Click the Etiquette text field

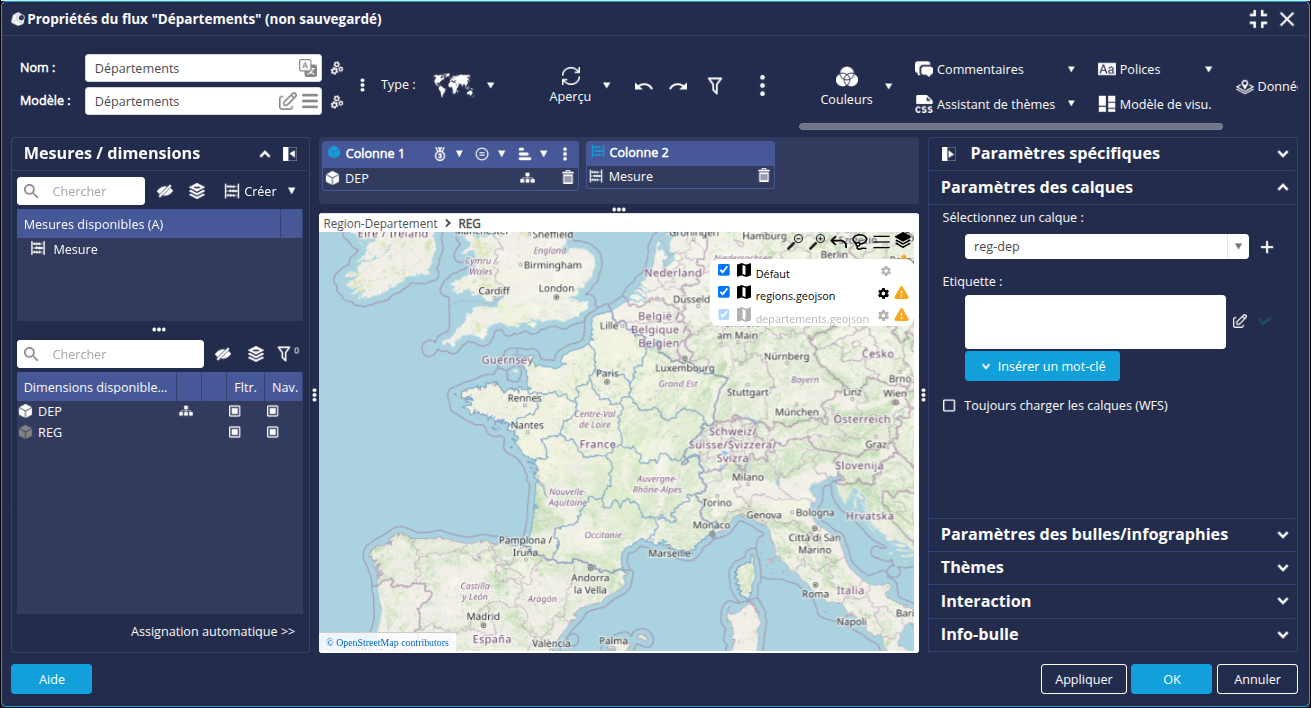1095,322
